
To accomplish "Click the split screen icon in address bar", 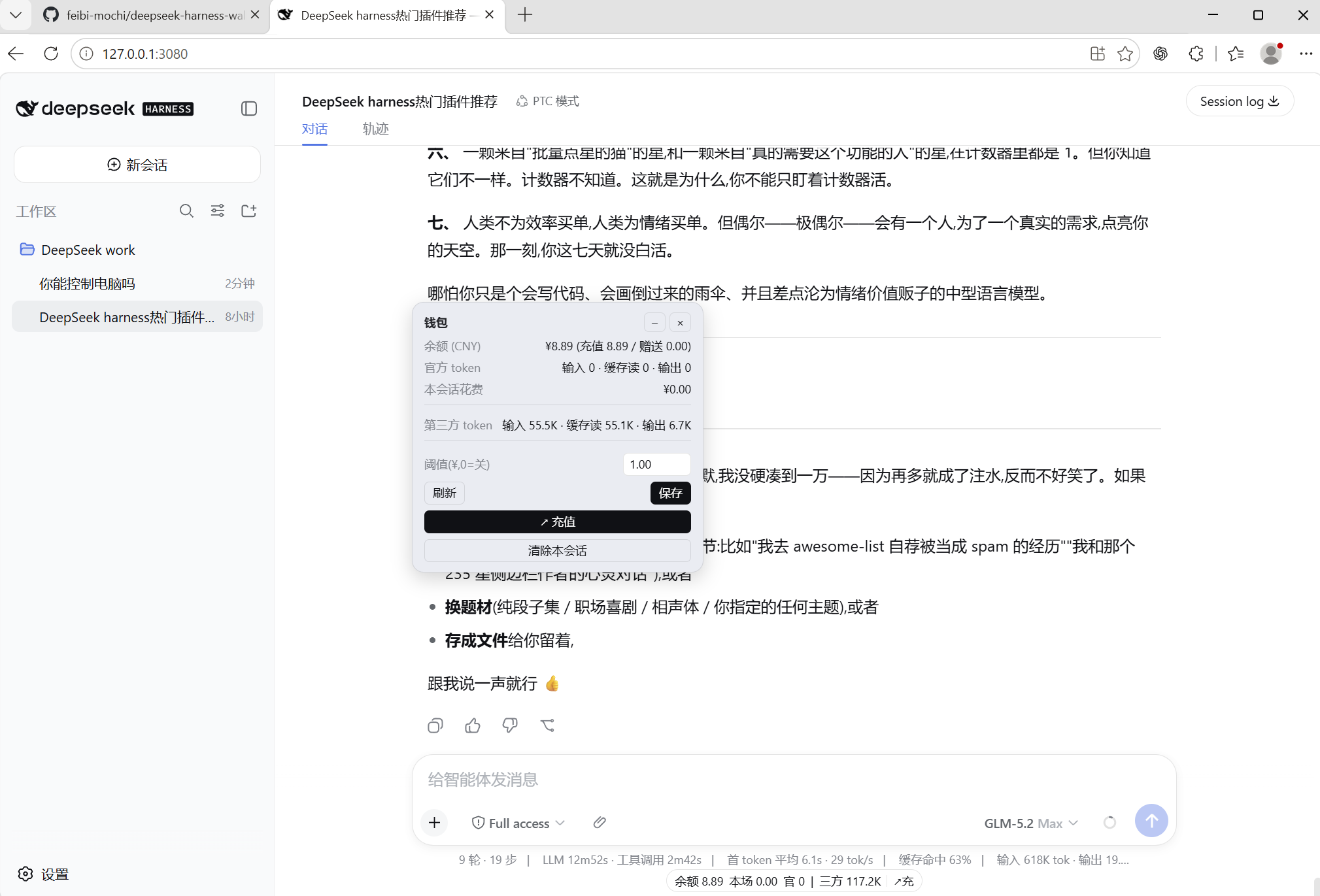I will pyautogui.click(x=1098, y=54).
